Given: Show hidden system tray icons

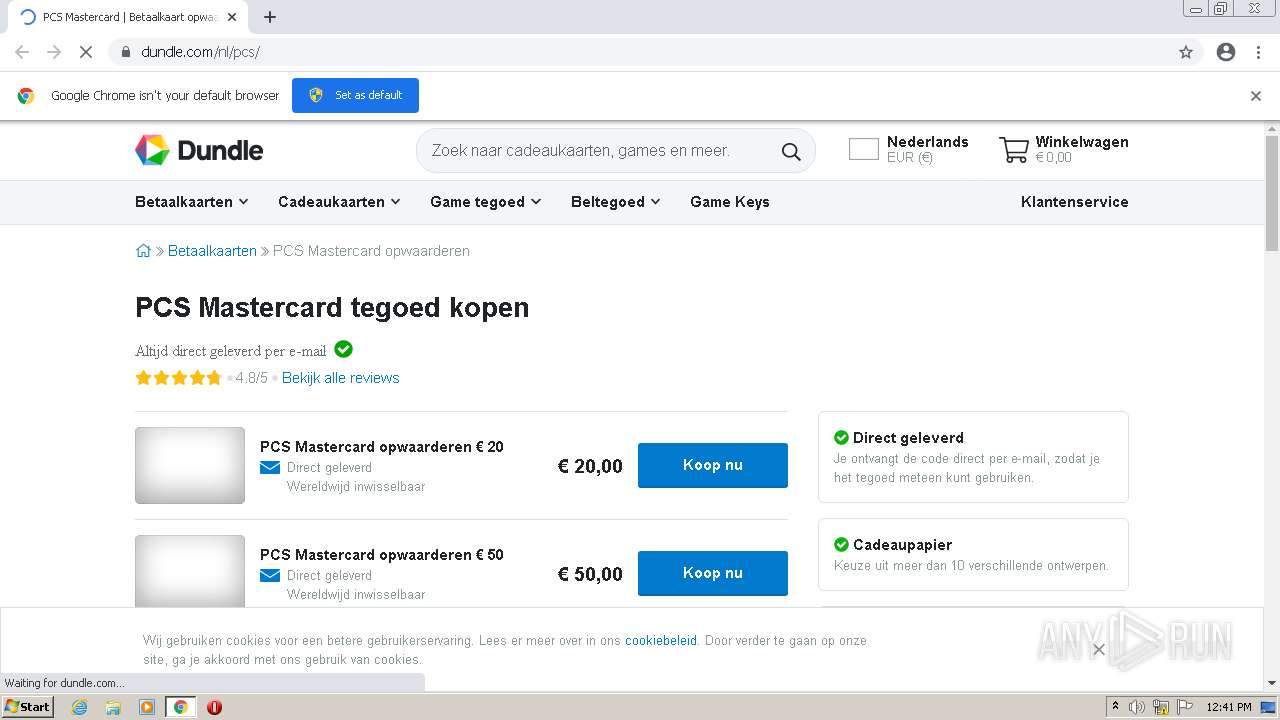Looking at the screenshot, I should click(x=1115, y=707).
